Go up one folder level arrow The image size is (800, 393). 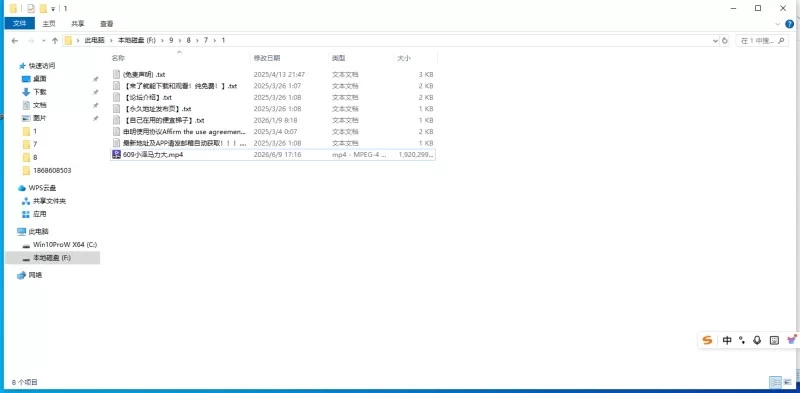click(x=55, y=40)
